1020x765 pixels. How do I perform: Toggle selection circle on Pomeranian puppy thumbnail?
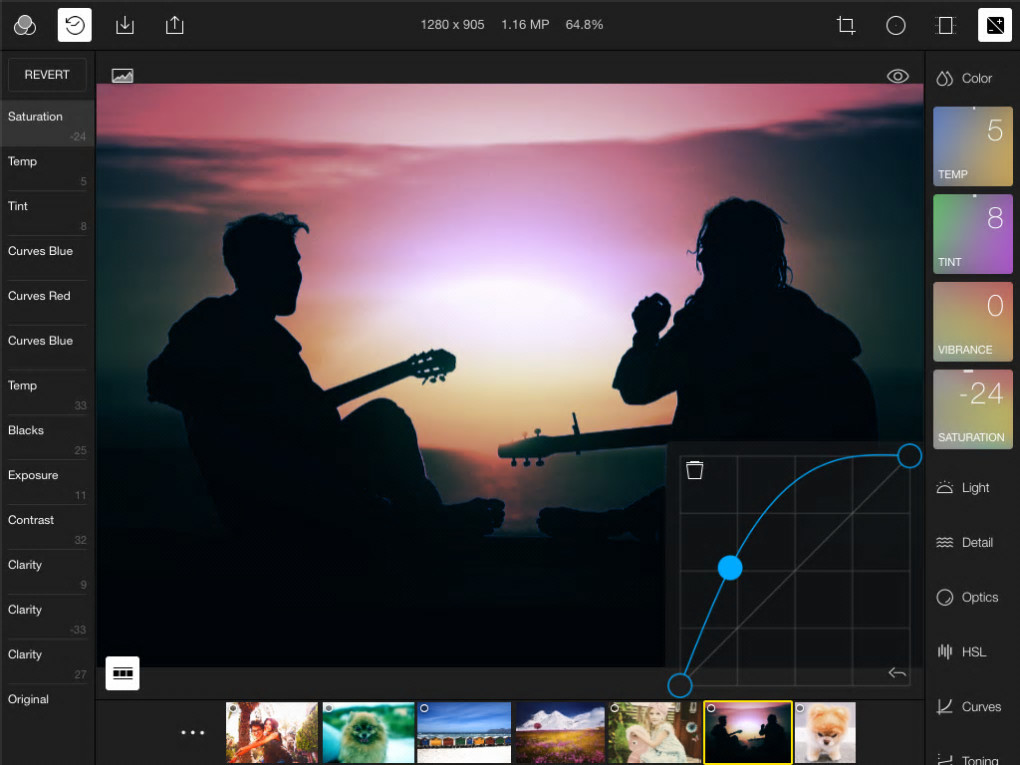click(x=801, y=708)
